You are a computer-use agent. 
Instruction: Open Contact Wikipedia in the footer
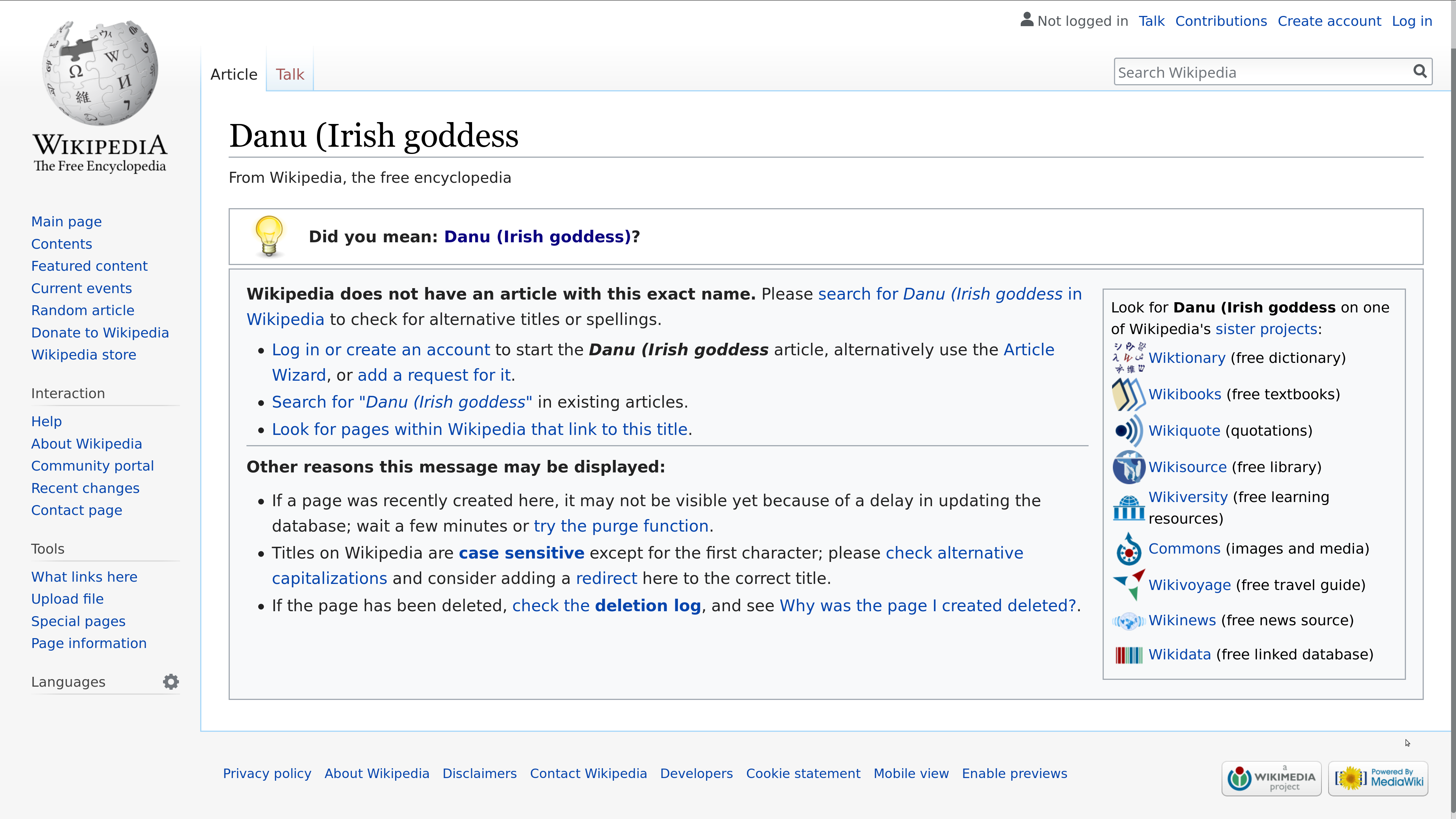(588, 773)
